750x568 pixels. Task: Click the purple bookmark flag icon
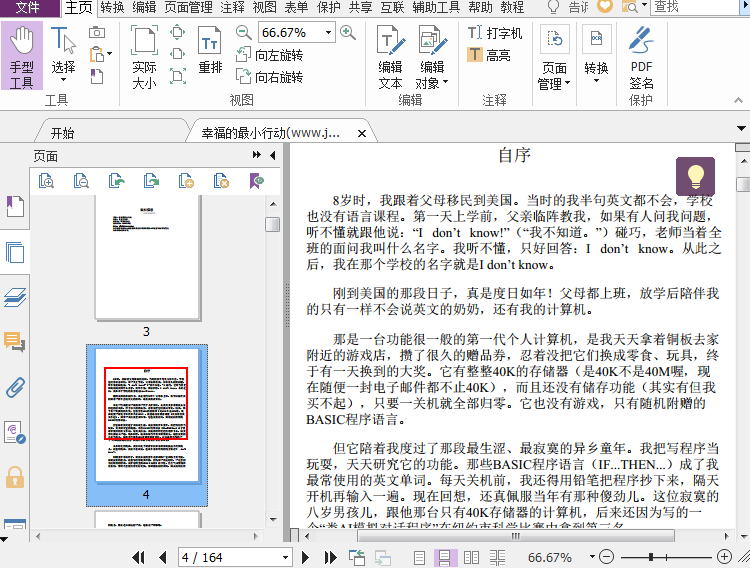[256, 181]
